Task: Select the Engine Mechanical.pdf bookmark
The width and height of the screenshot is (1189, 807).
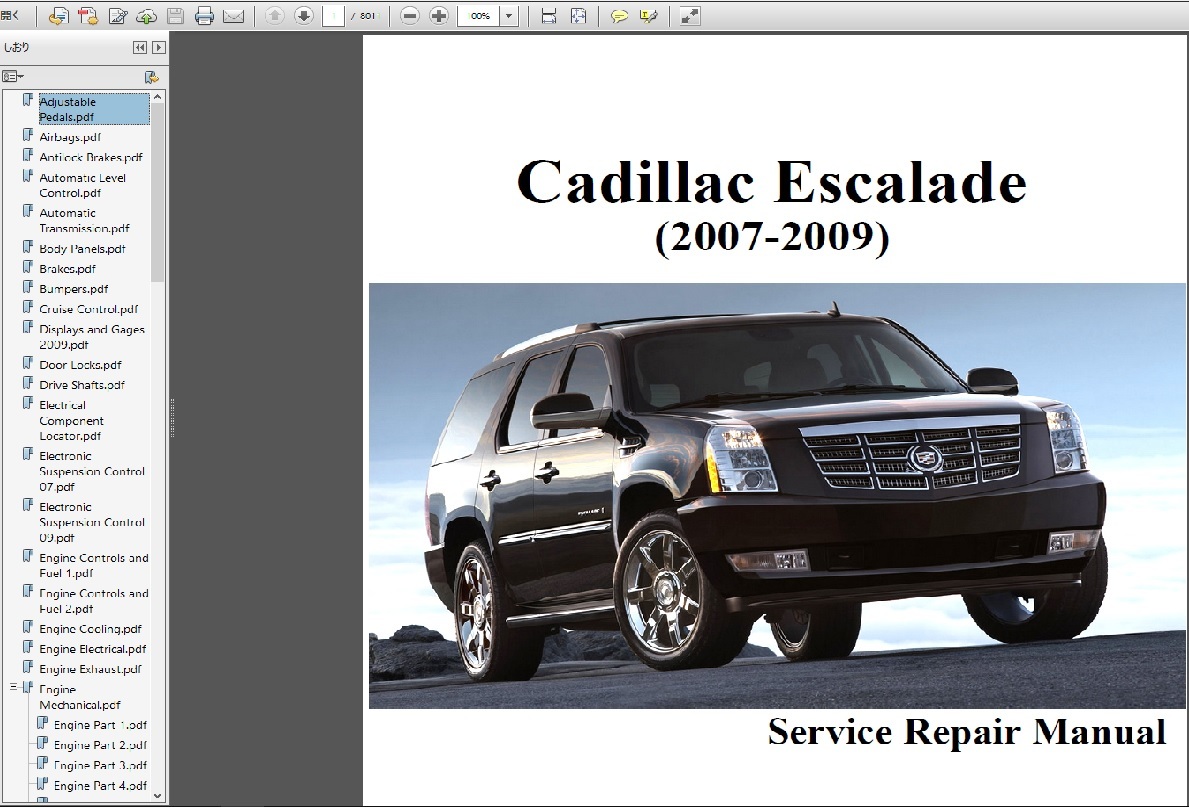Action: 80,697
